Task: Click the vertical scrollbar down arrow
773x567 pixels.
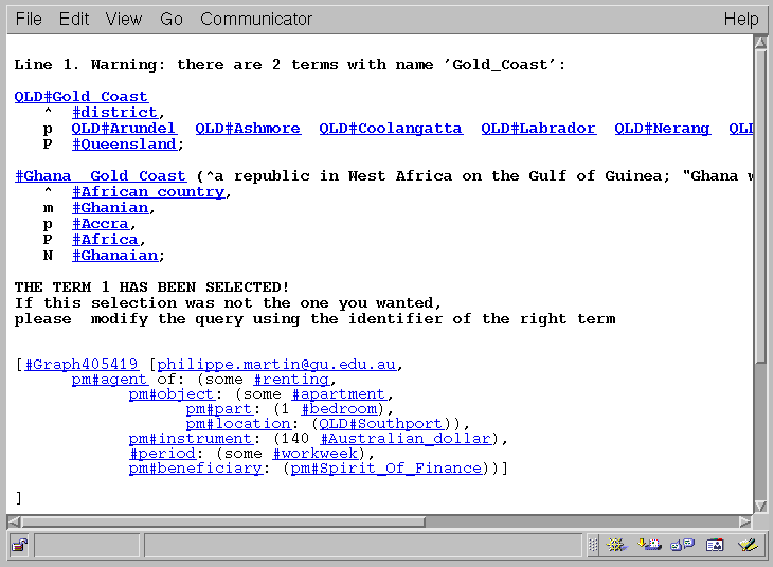Action: click(762, 505)
